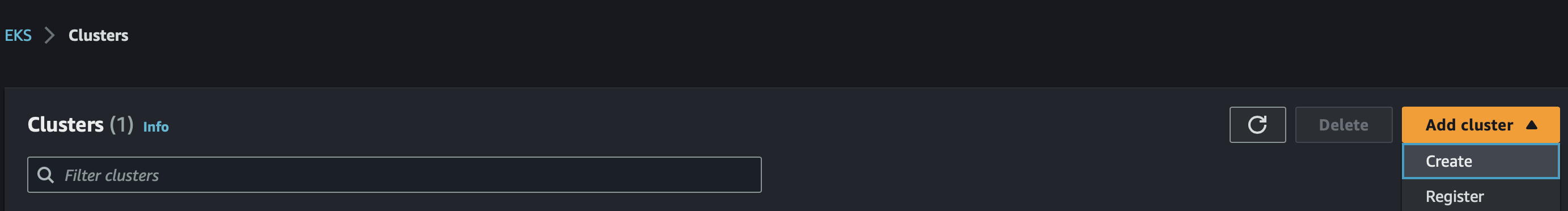Click the circular arrow reload button
Image resolution: width=1568 pixels, height=211 pixels.
click(1257, 124)
